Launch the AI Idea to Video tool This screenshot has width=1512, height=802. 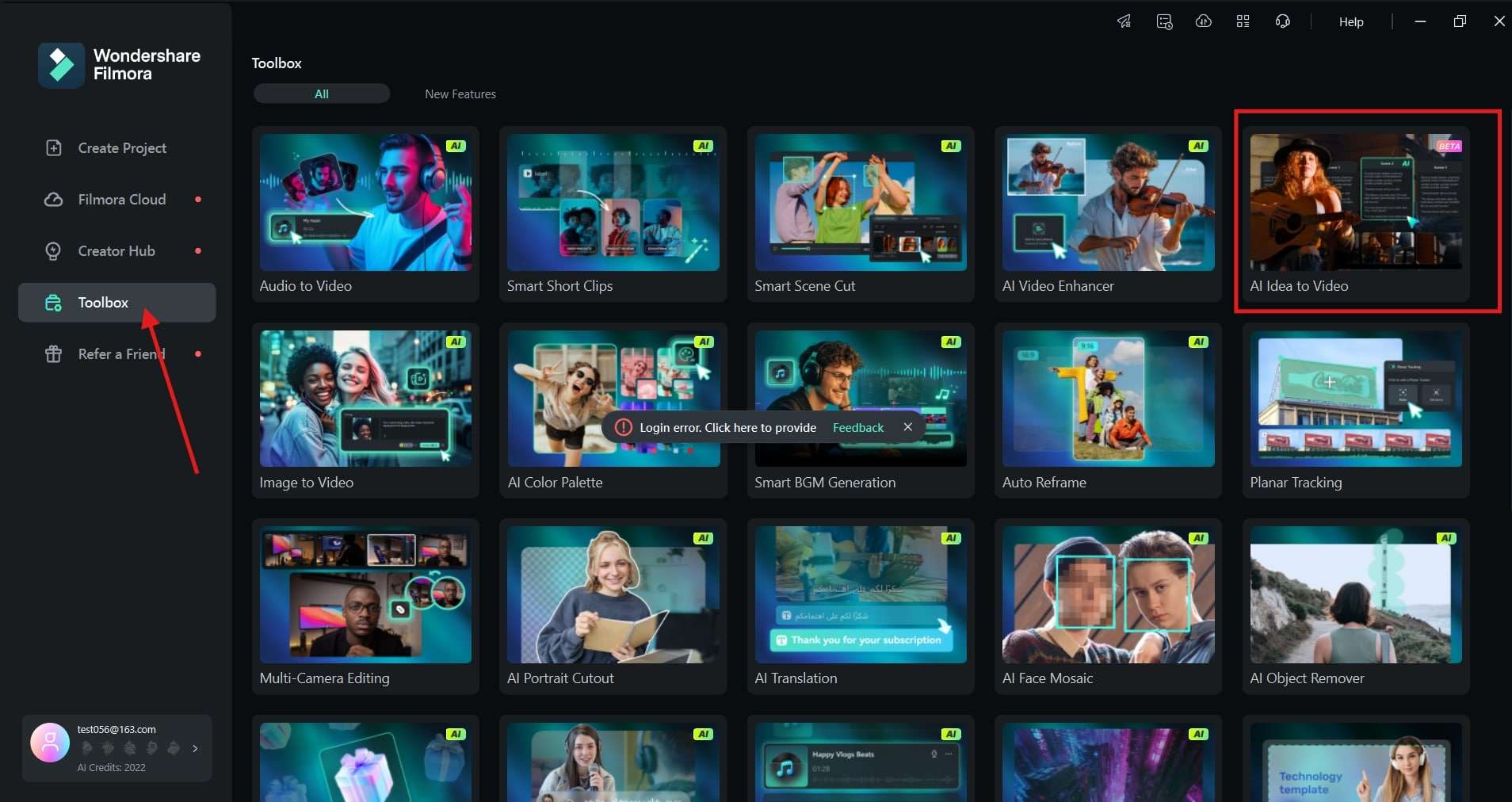[x=1356, y=214]
